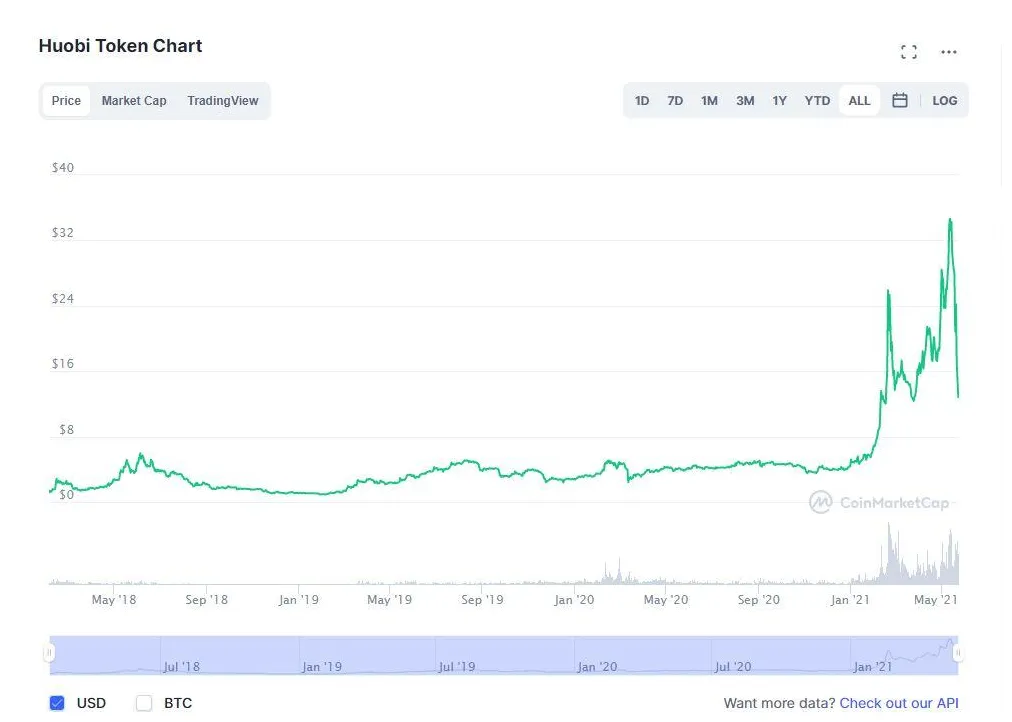The width and height of the screenshot is (1012, 722).
Task: Select the YTD time range
Action: (x=816, y=100)
